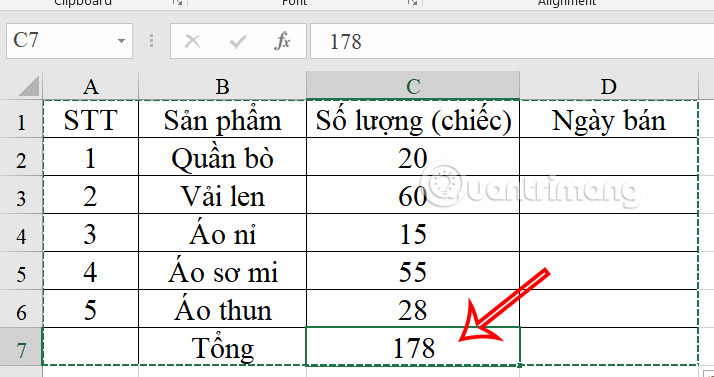
Task: Select empty Ngày bán cell in Áo nỉ row
Action: coord(609,233)
